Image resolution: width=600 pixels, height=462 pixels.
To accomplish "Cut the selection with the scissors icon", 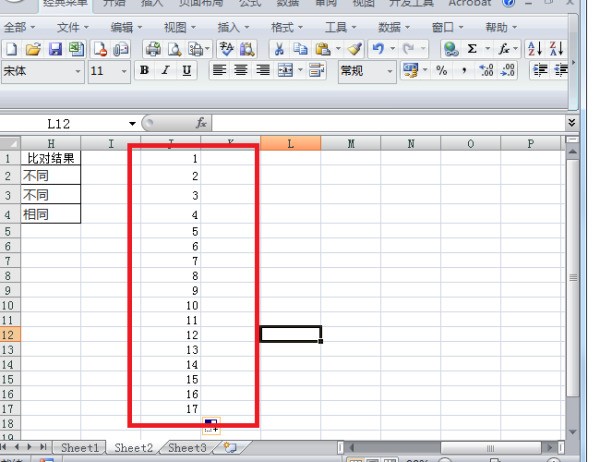I will 279,49.
